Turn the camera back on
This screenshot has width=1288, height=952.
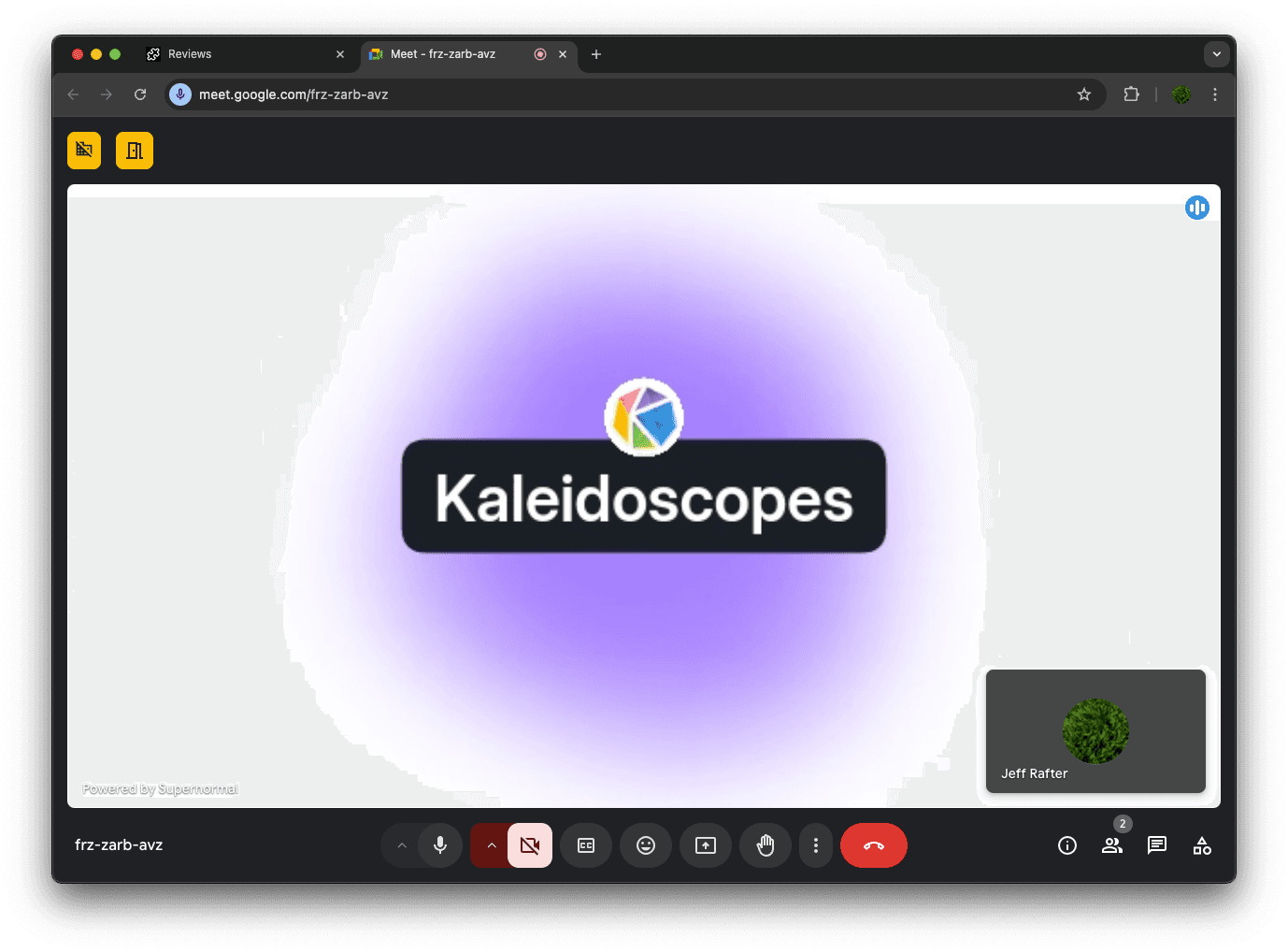tap(530, 845)
